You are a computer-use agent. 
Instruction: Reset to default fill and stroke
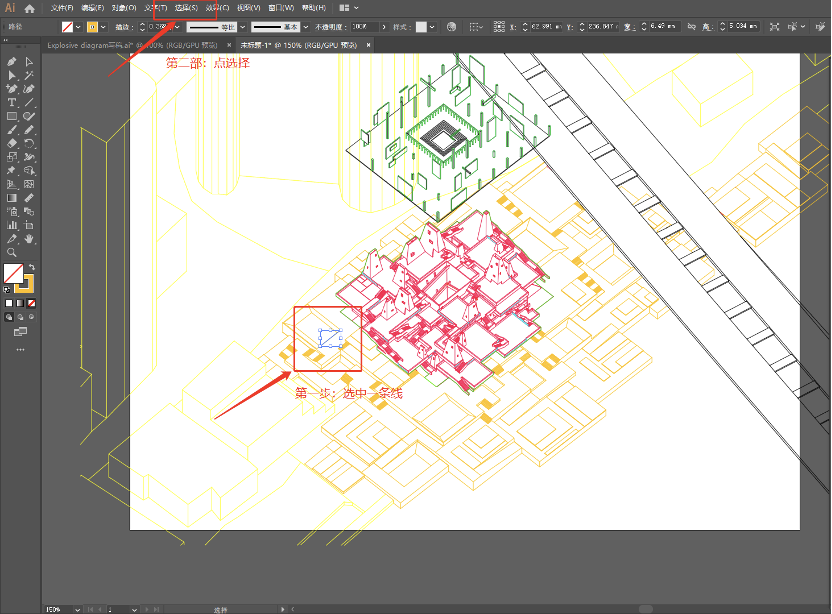(7, 290)
